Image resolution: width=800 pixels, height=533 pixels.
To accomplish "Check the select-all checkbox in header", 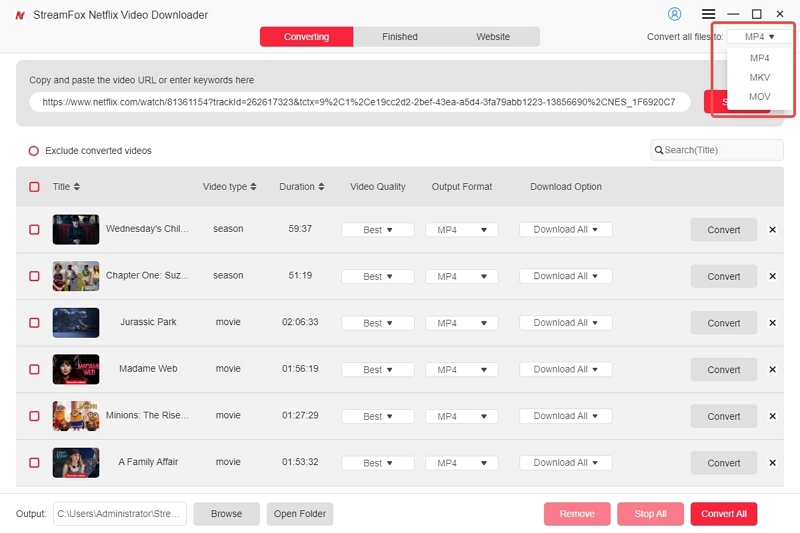I will pyautogui.click(x=34, y=187).
